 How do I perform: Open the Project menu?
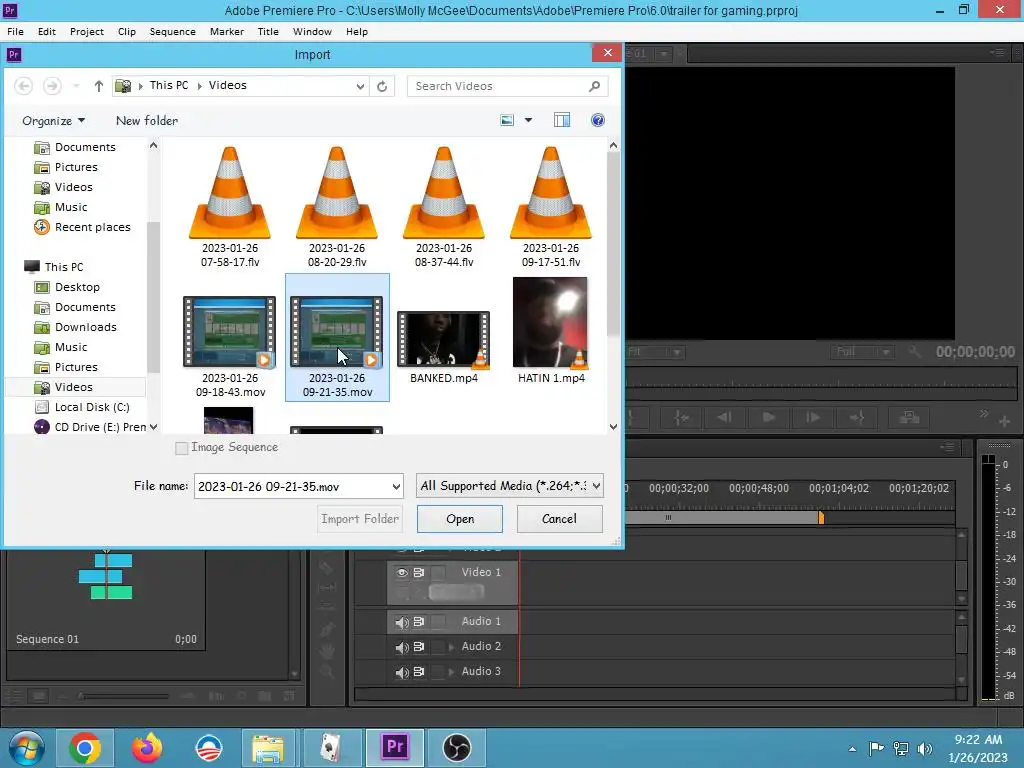click(87, 31)
